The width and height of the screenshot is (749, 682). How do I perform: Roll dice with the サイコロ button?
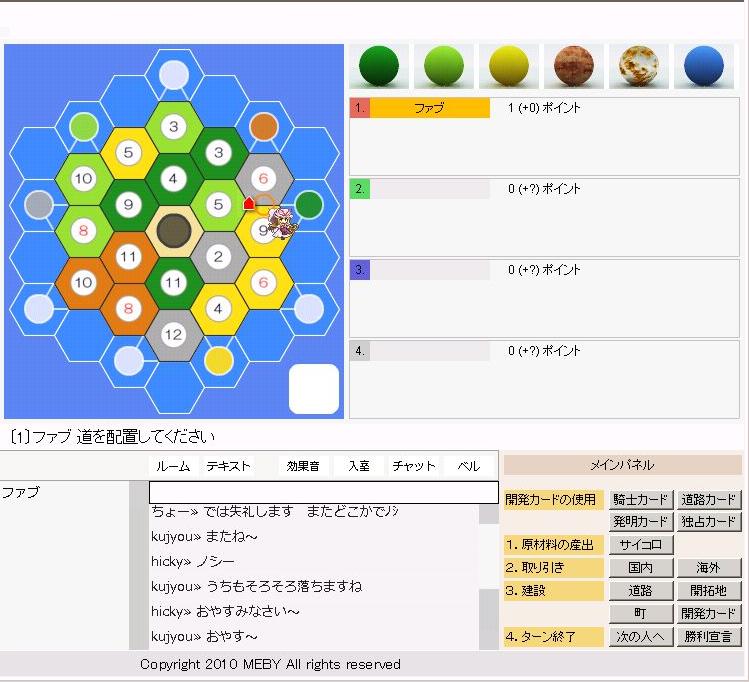641,544
